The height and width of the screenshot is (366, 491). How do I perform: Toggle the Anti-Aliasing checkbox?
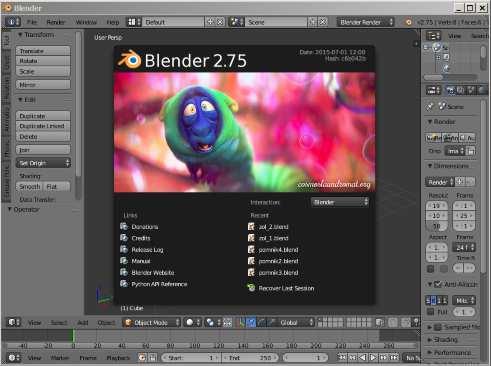[x=438, y=284]
